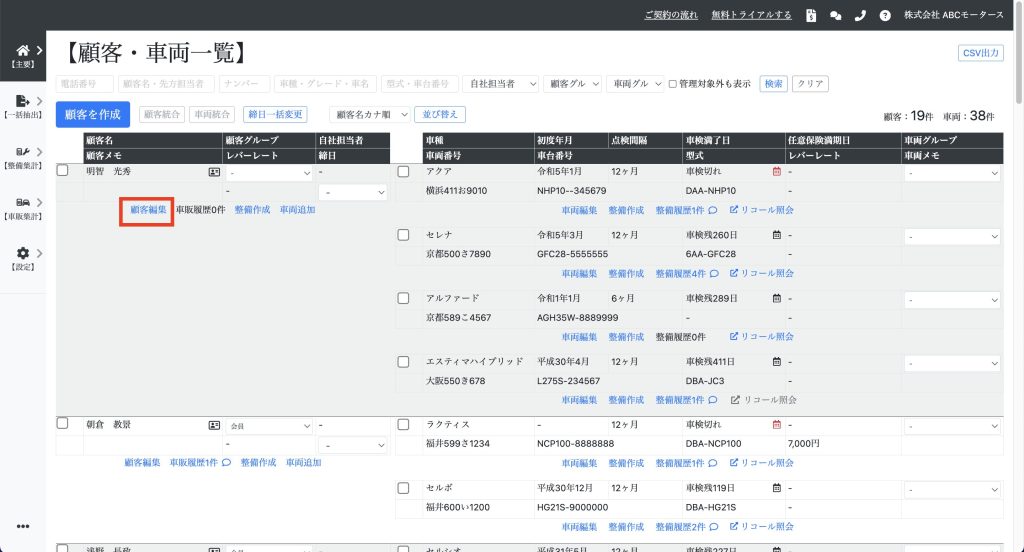This screenshot has width=1024, height=552.
Task: Focus the 顧客名・先方担当者 search field
Action: point(166,84)
